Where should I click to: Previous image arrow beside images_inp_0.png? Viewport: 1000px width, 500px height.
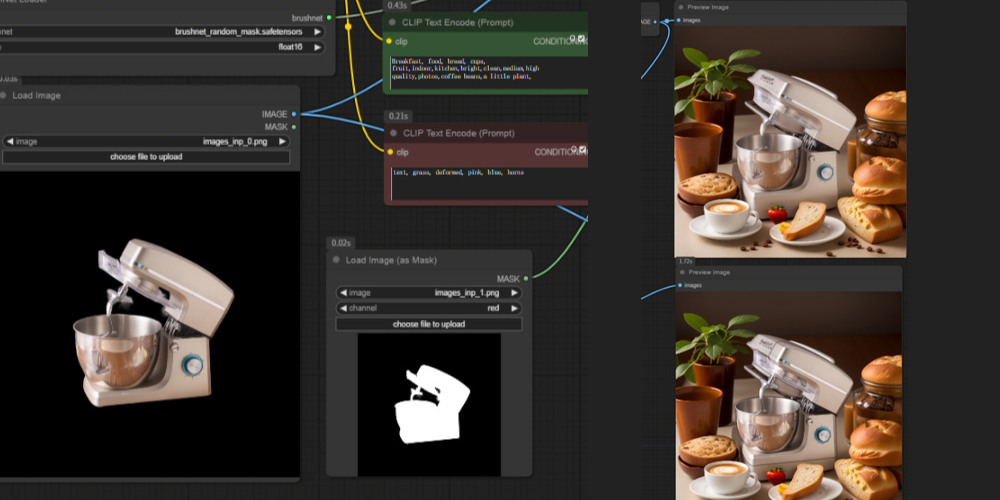[10, 142]
